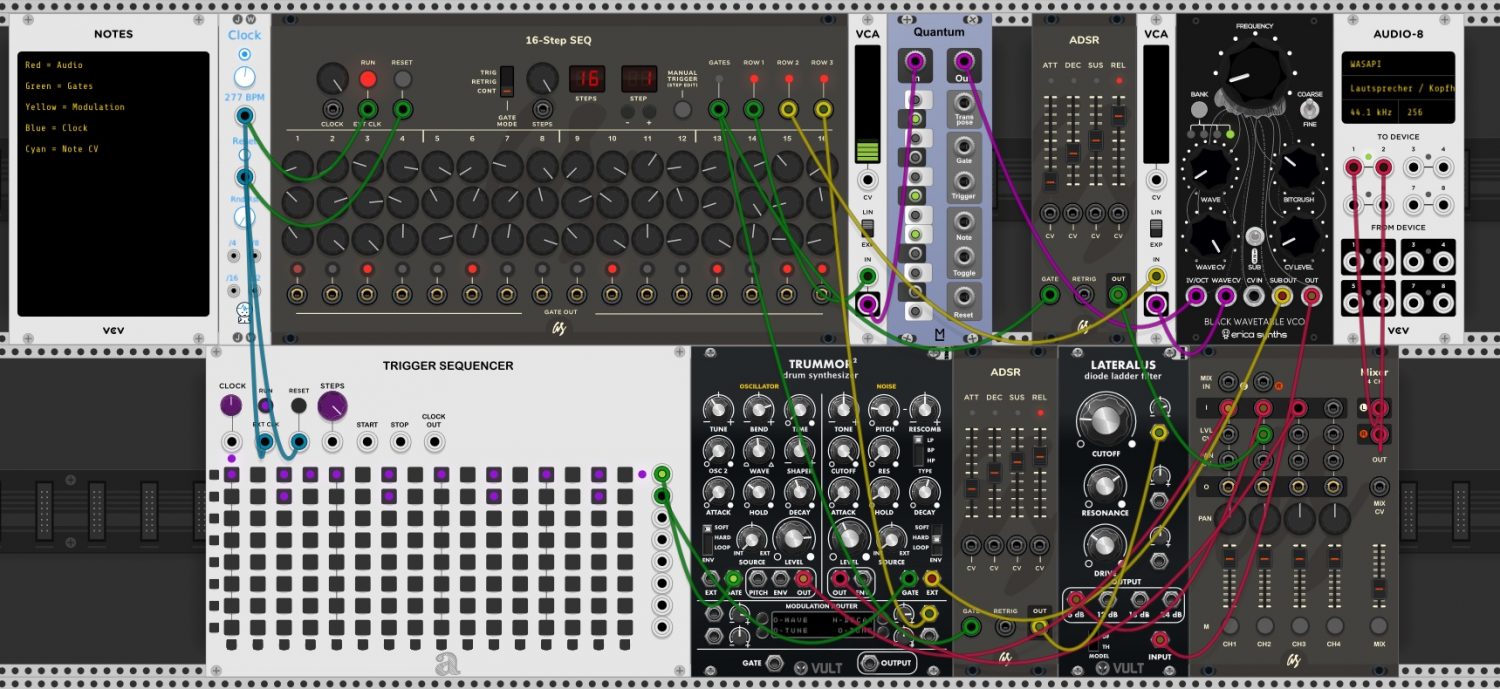Screen dimensions: 1500x689
Task: Flip the GATE MODE switch on 16-Step SEQ
Action: 508,80
